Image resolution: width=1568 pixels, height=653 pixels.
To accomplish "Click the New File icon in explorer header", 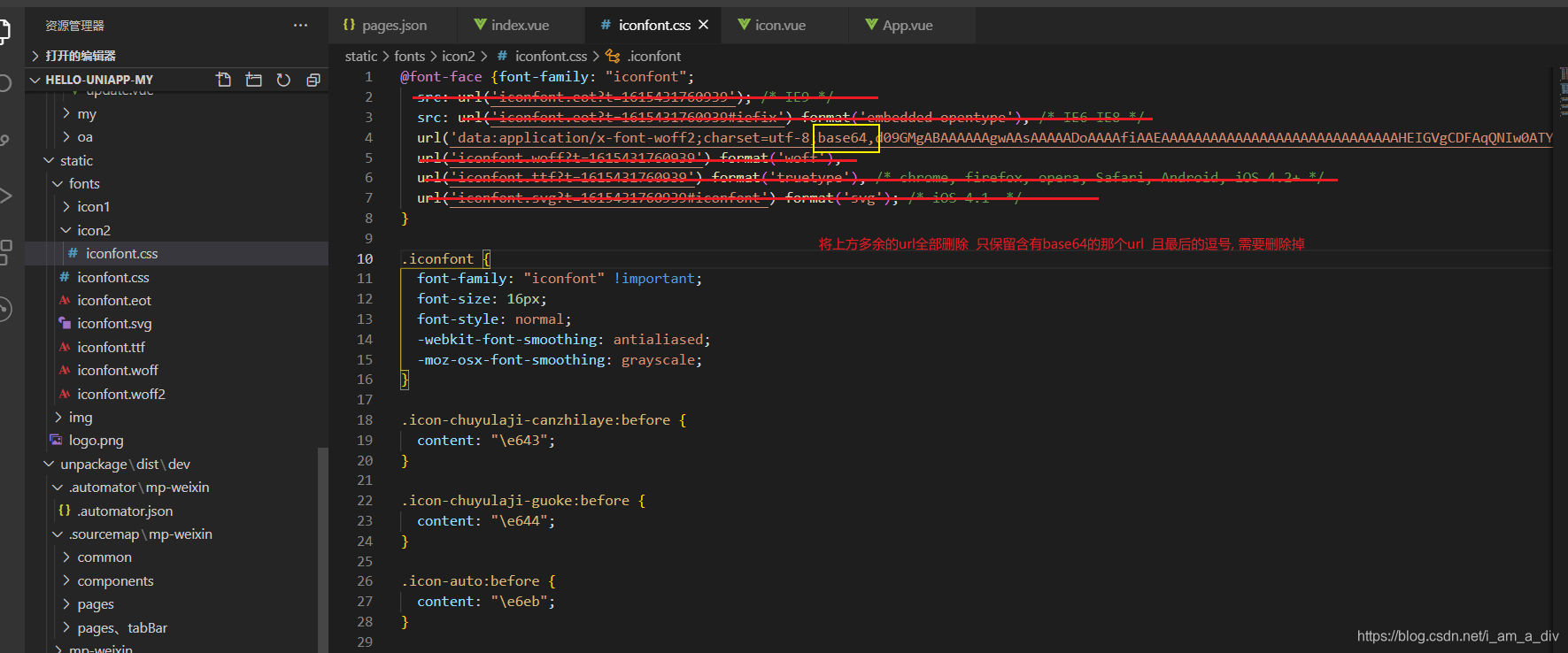I will 223,80.
